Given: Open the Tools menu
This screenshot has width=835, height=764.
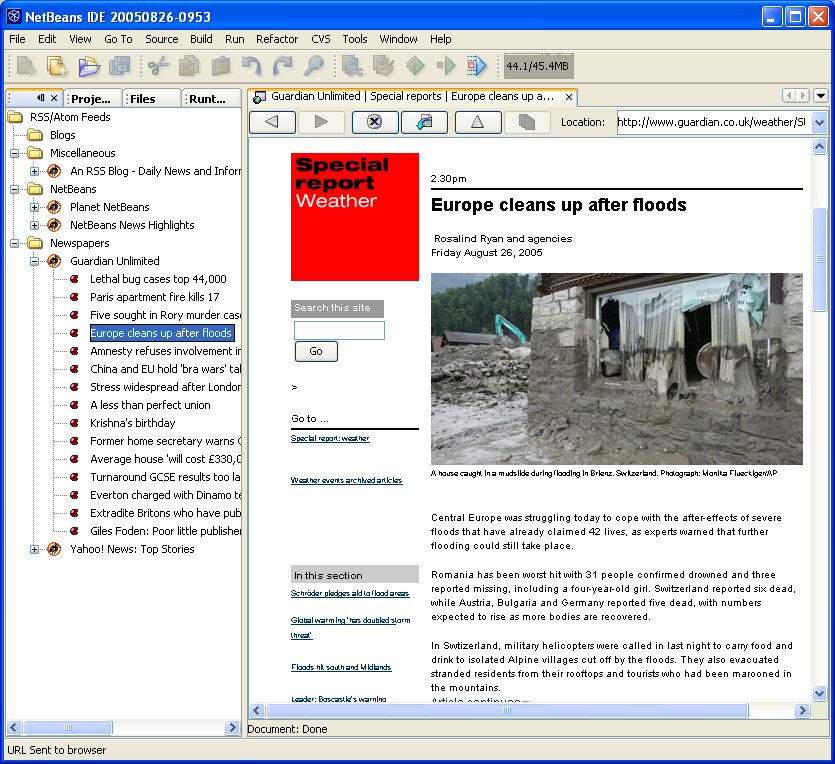Looking at the screenshot, I should 355,39.
